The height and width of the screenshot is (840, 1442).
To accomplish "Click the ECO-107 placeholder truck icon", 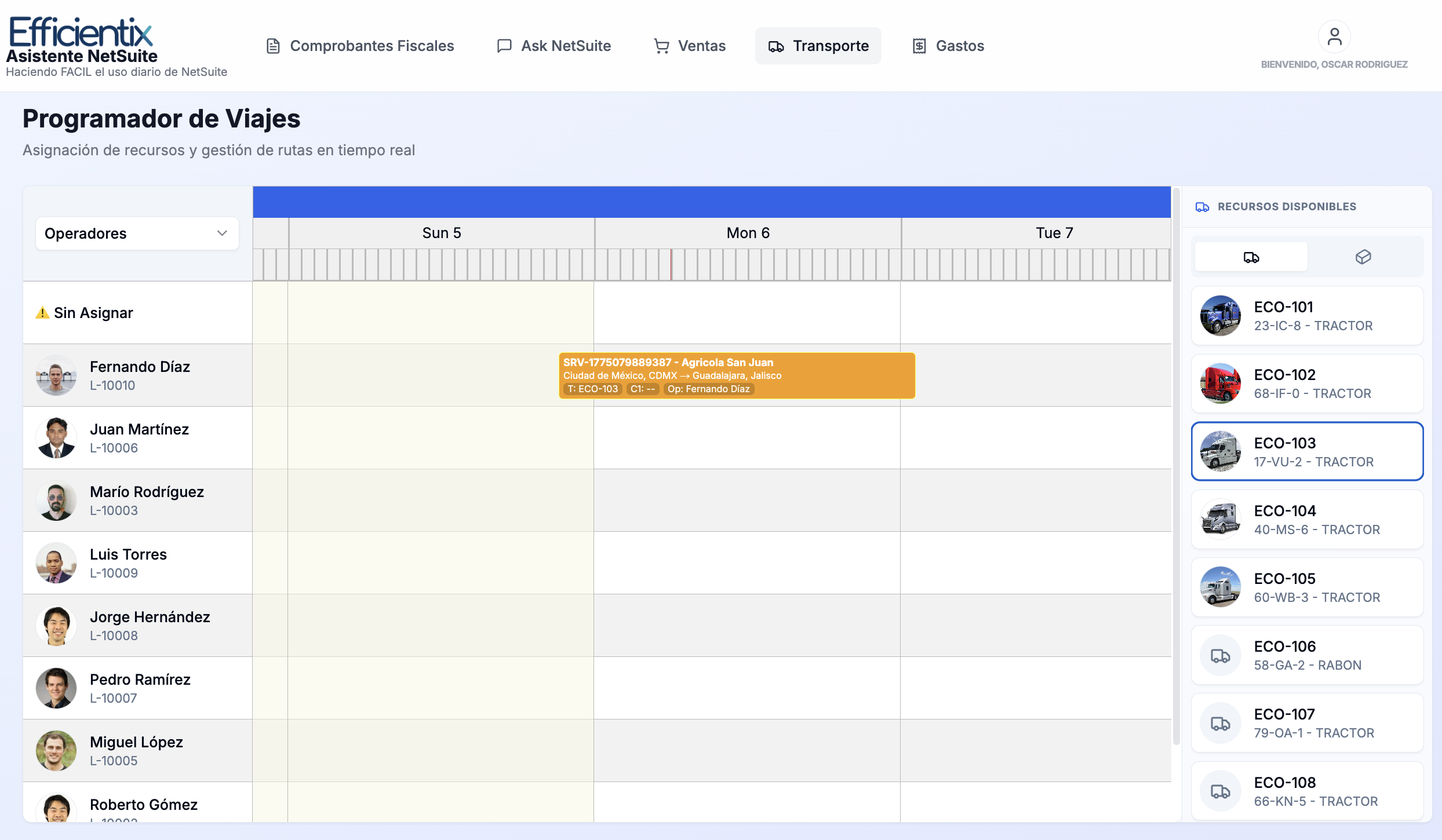I will (1220, 723).
